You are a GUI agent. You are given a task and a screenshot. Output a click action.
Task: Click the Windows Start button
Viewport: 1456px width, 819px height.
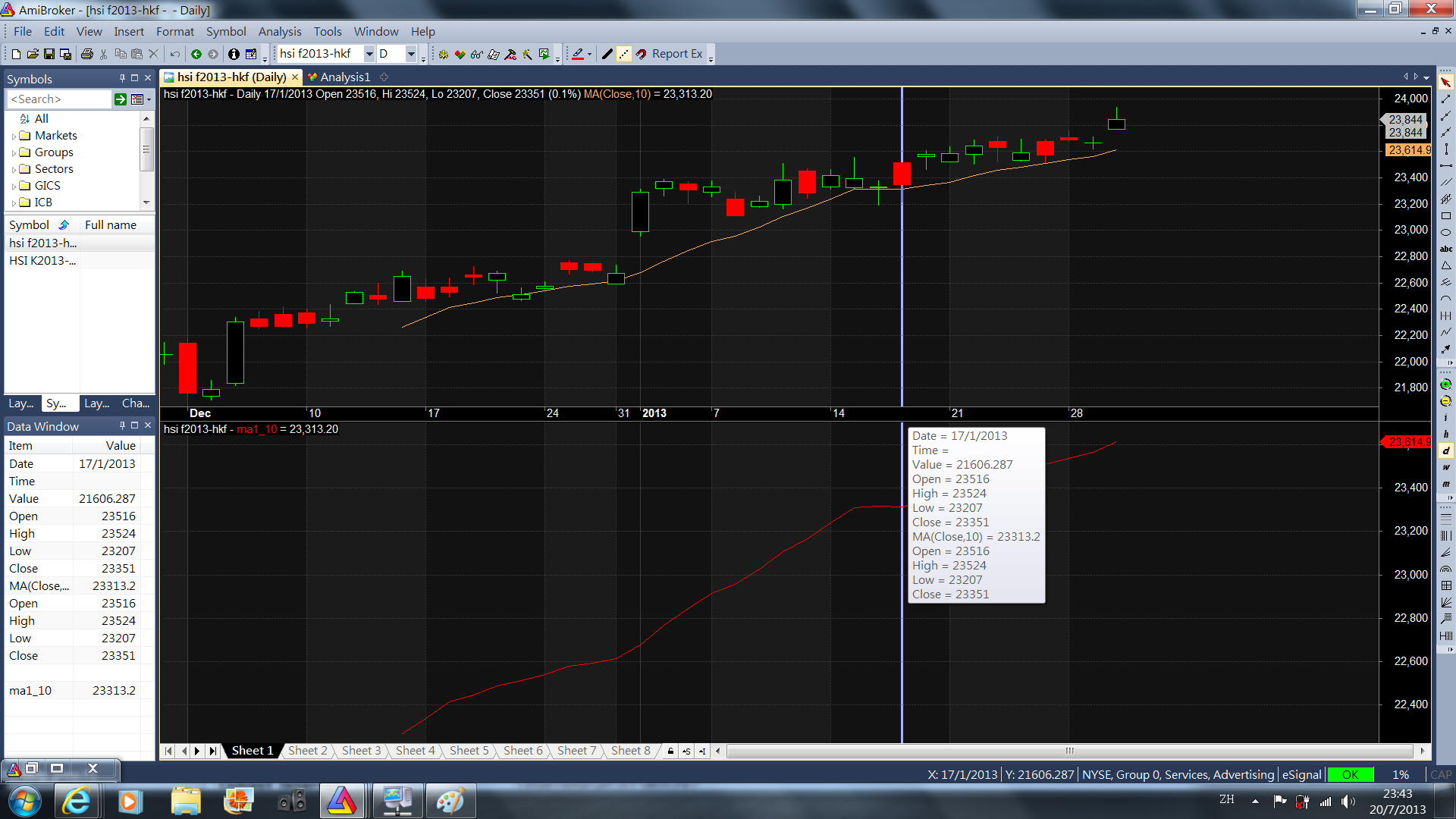click(24, 800)
